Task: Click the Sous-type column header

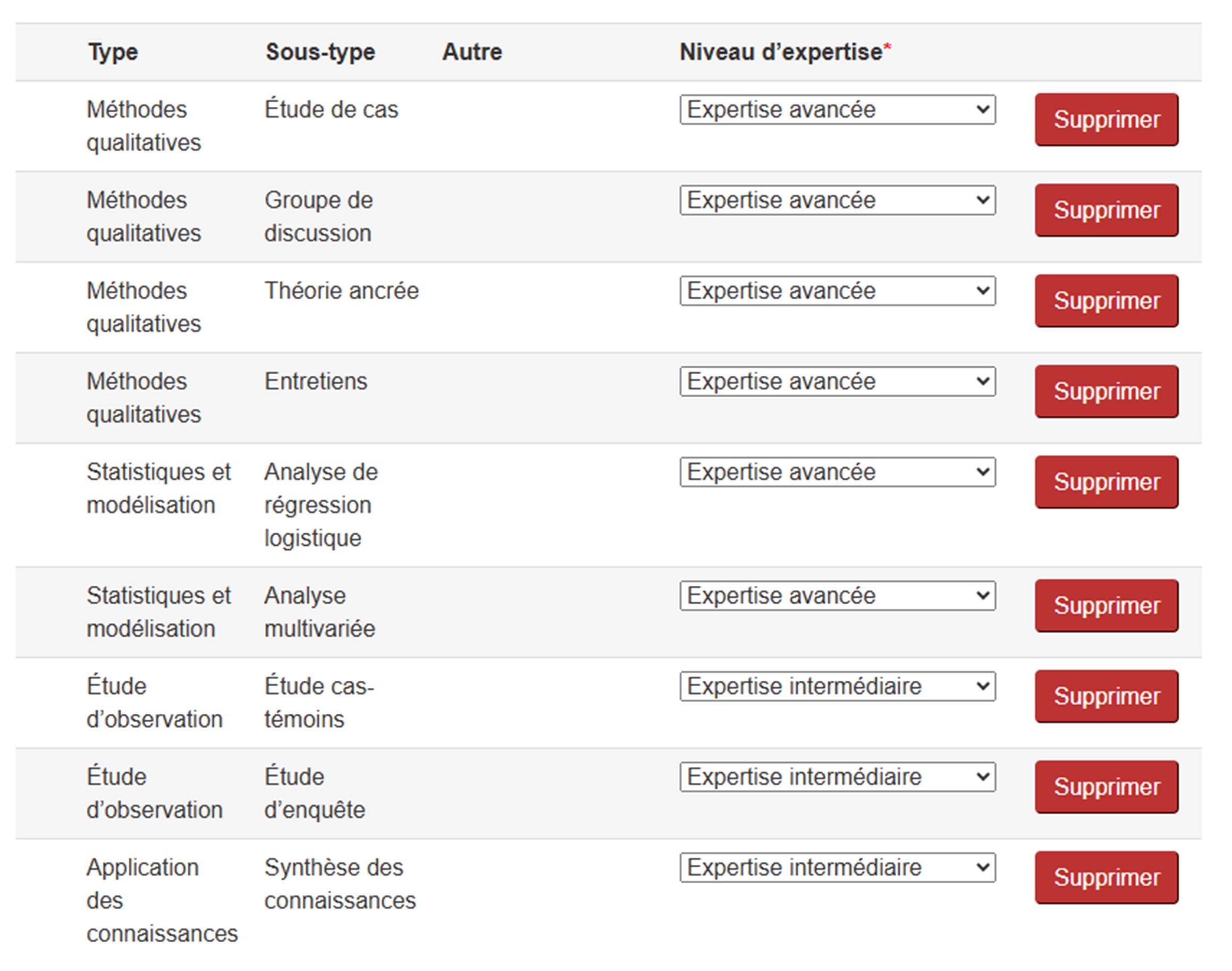Action: 320,52
